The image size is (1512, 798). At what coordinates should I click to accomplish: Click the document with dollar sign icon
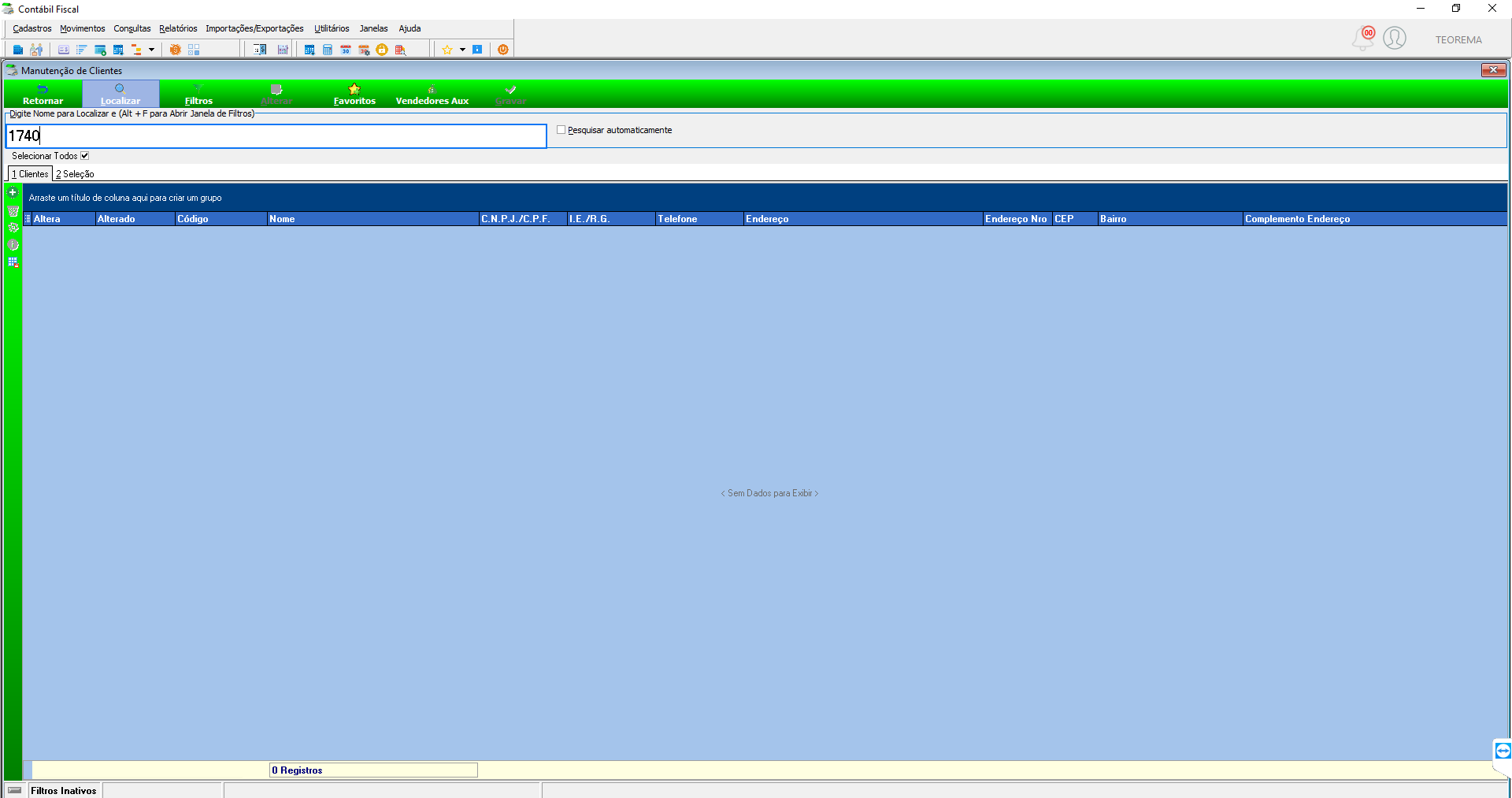coord(260,50)
